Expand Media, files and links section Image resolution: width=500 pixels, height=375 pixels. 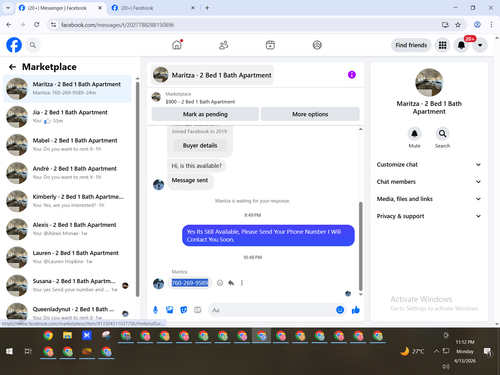pyautogui.click(x=429, y=199)
